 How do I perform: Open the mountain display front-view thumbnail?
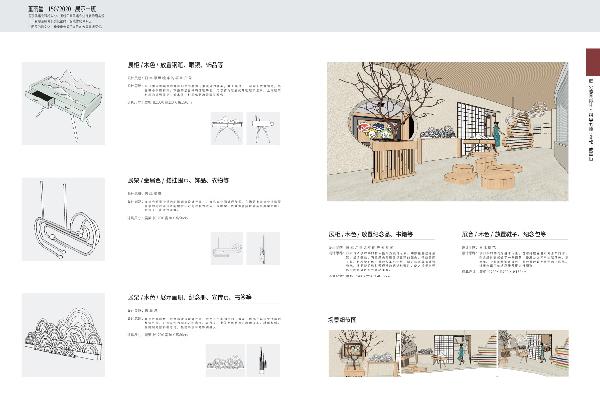click(225, 360)
